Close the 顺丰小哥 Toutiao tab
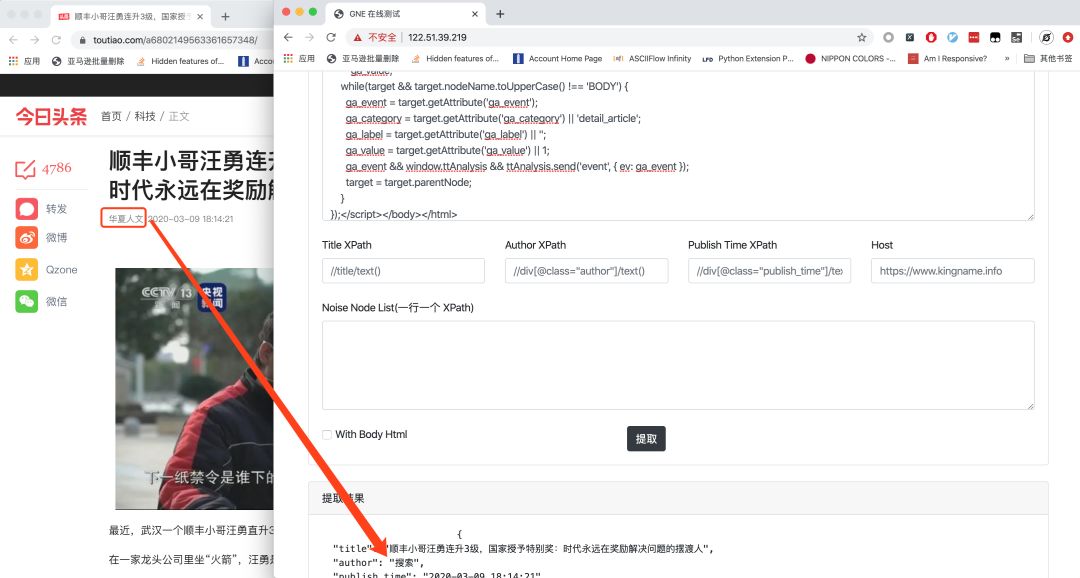 (x=200, y=17)
